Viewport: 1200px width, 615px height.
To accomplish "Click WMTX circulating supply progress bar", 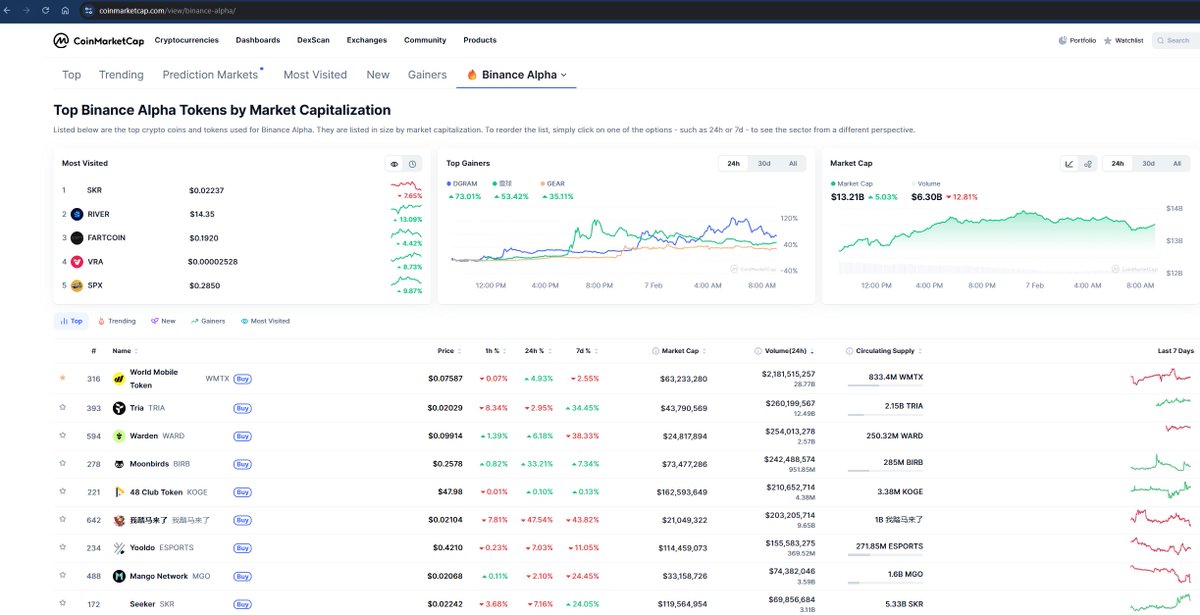I will [884, 386].
